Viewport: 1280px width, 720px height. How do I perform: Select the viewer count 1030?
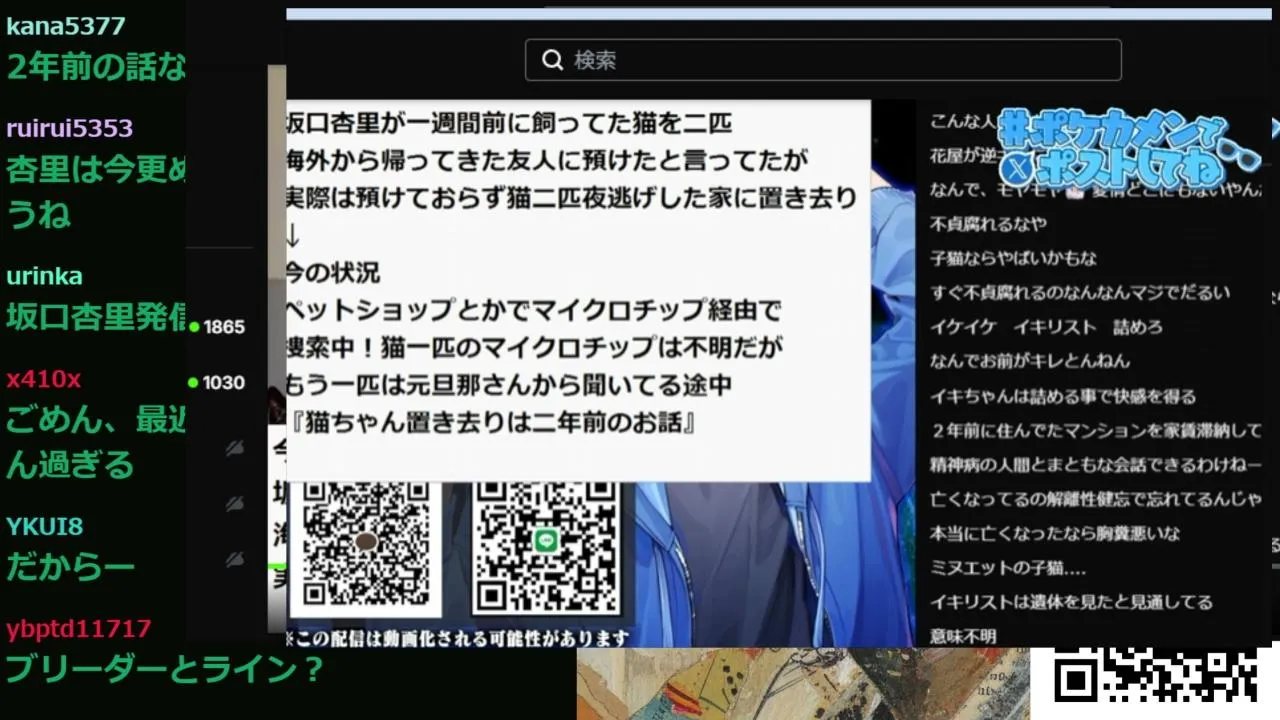(x=224, y=383)
